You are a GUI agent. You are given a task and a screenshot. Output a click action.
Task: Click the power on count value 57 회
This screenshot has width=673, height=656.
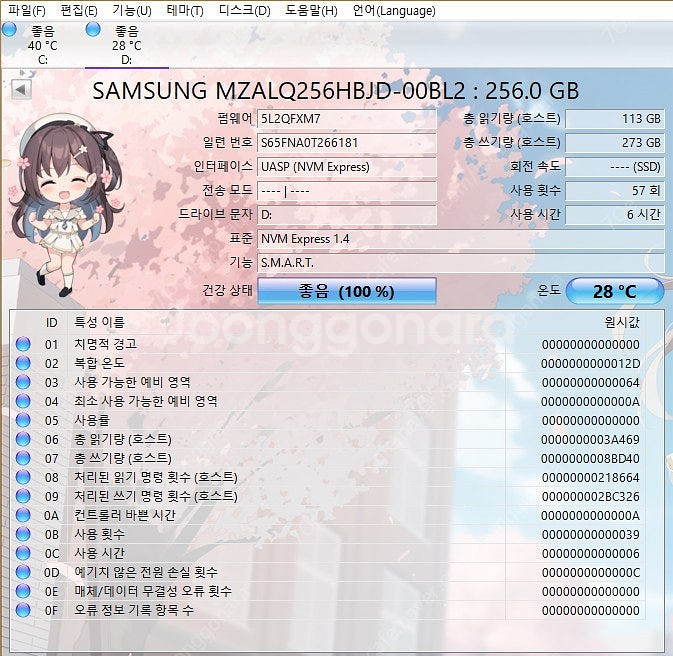pos(615,191)
